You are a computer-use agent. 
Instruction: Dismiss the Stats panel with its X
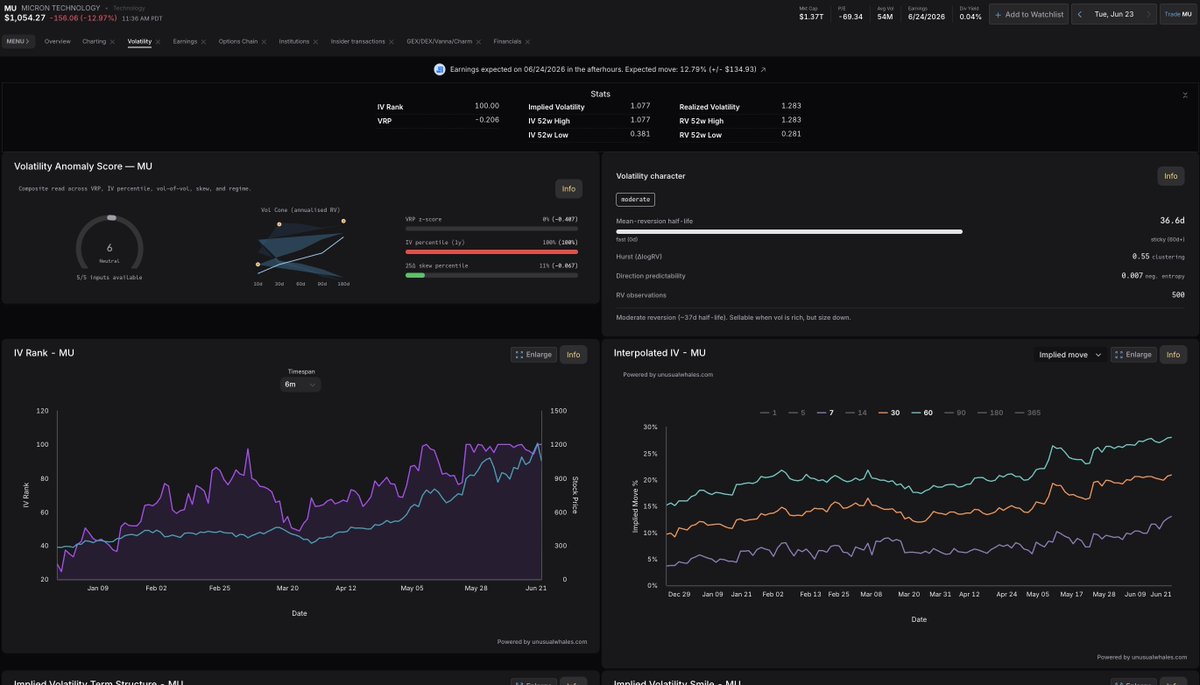click(1185, 94)
